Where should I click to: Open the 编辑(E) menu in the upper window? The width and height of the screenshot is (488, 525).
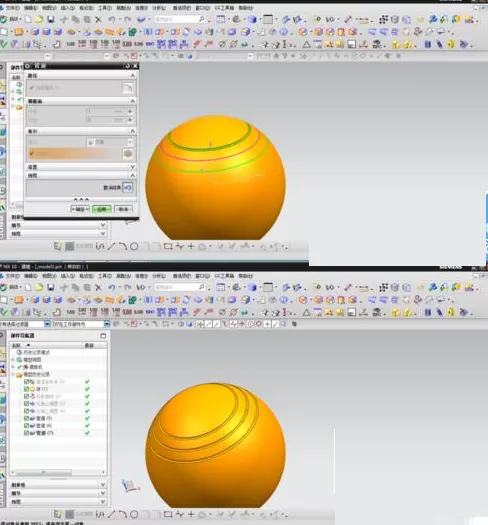(31, 8)
